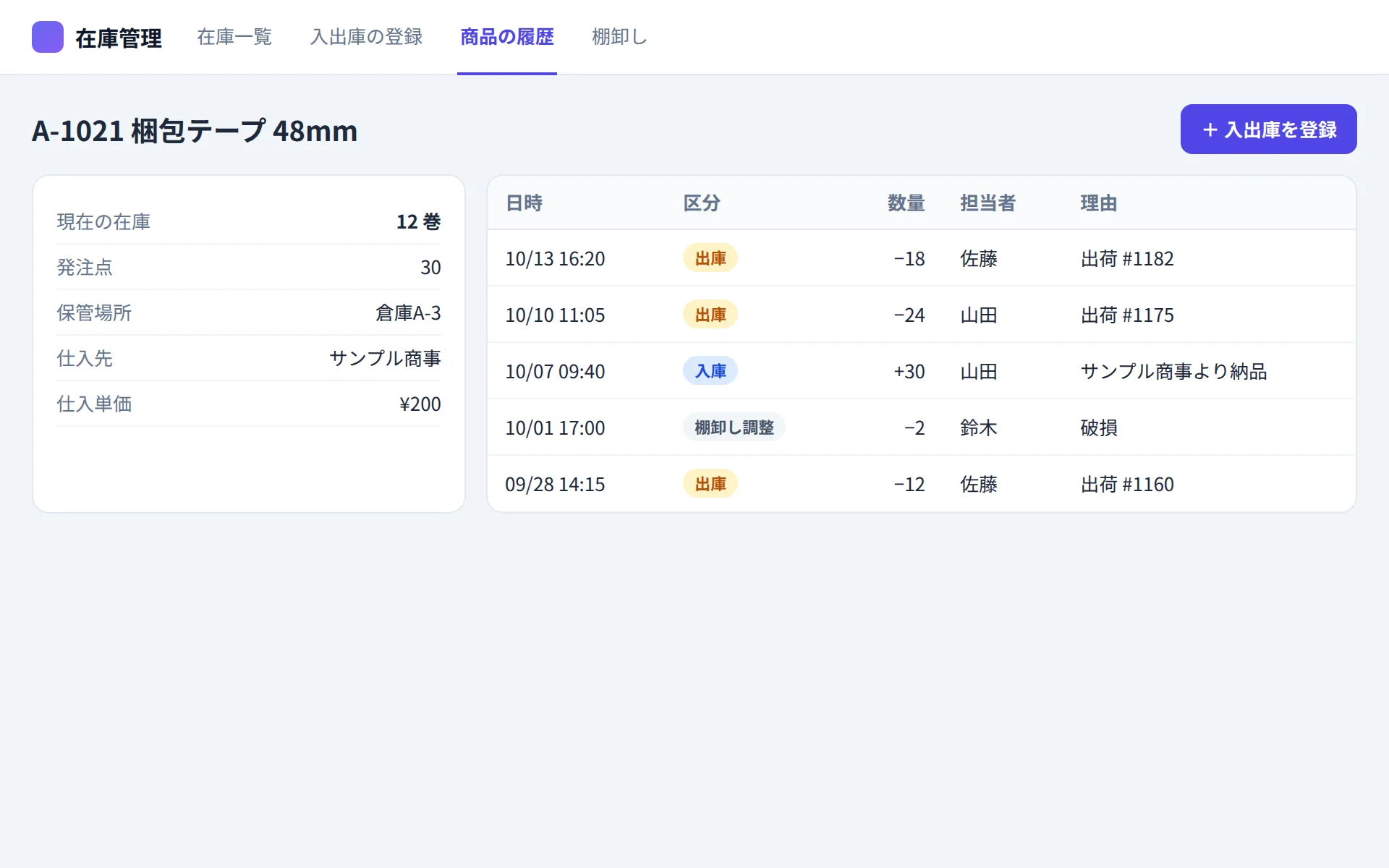Viewport: 1389px width, 868px height.
Task: Click the ＋入出庫を登録 button
Action: [1268, 129]
